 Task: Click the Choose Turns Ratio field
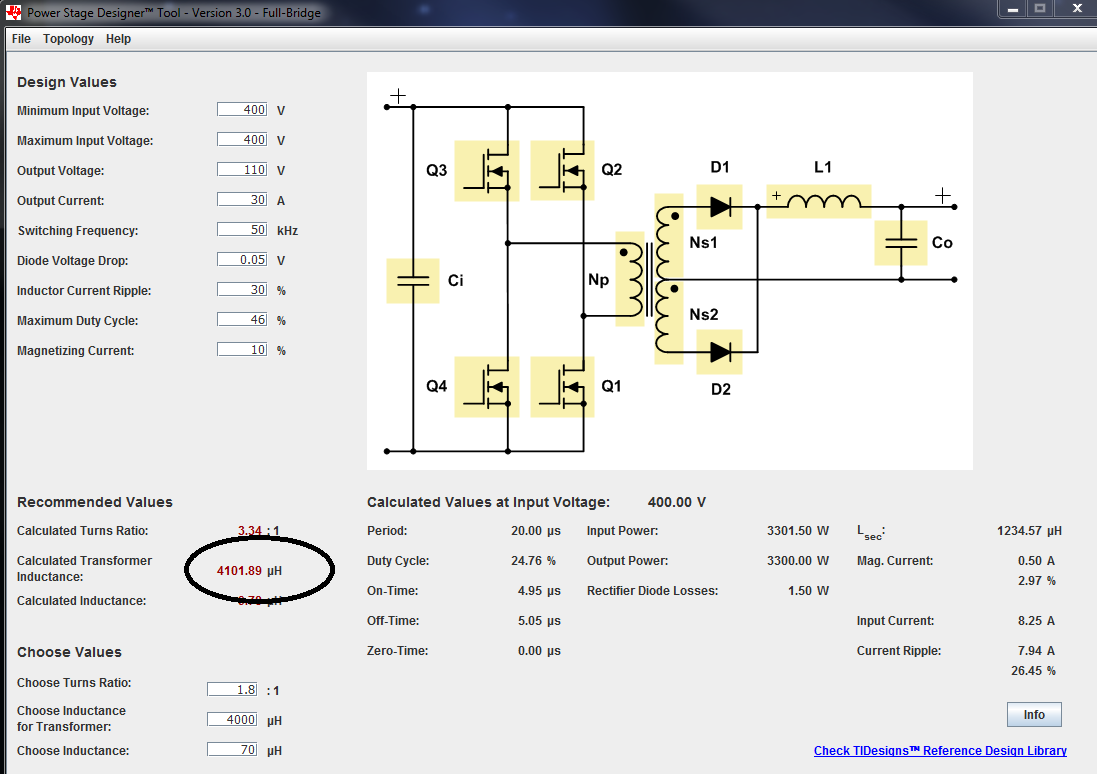click(x=232, y=690)
